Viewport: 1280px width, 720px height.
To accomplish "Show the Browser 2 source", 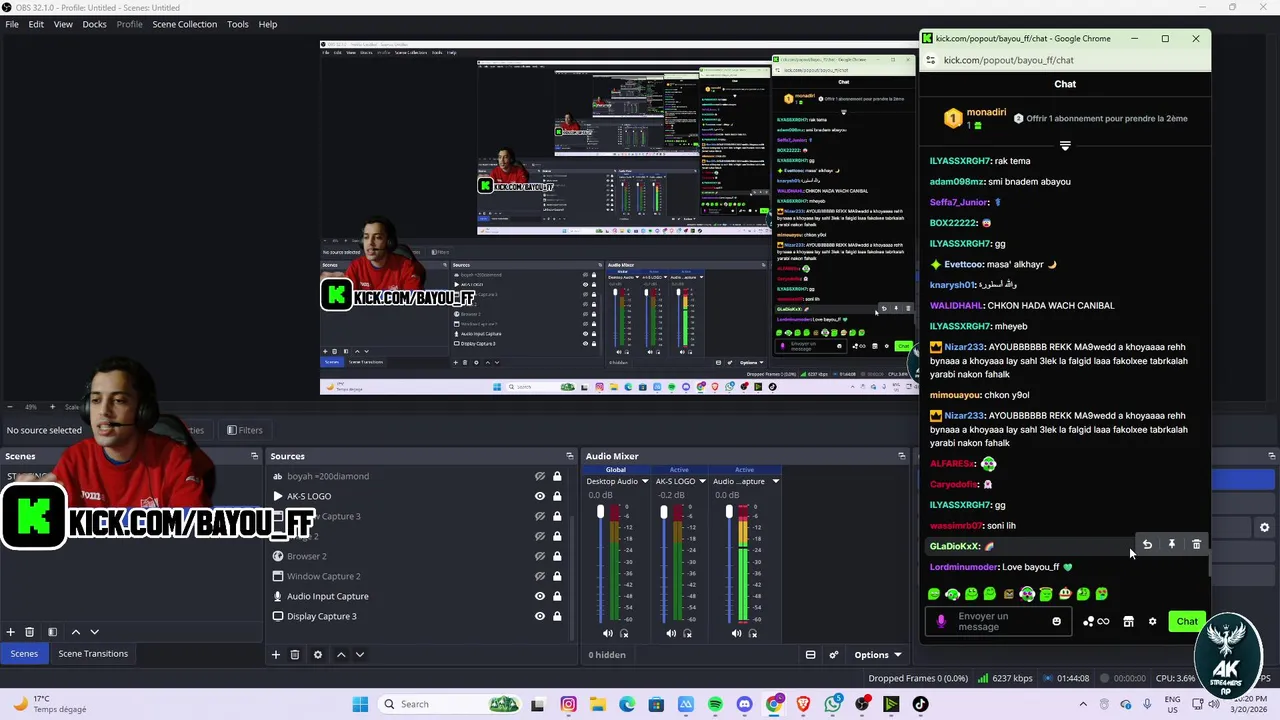I will (540, 556).
